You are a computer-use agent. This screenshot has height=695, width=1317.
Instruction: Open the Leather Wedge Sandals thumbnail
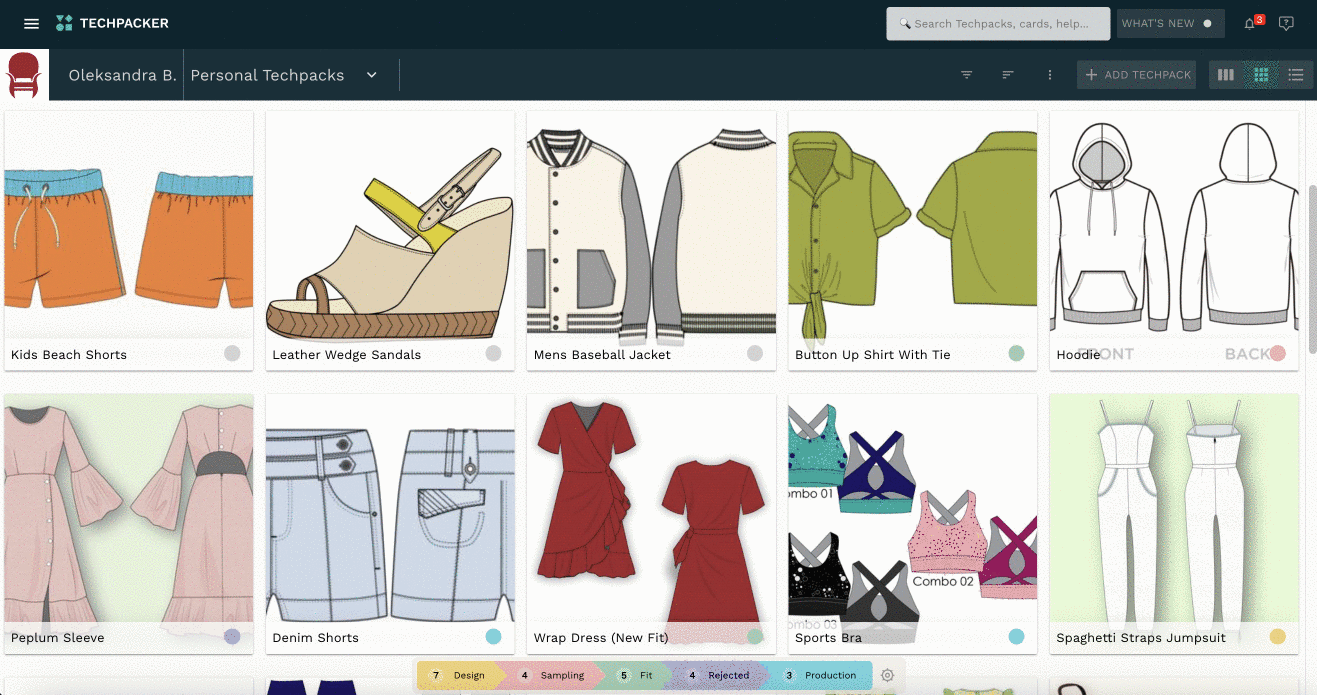(390, 224)
